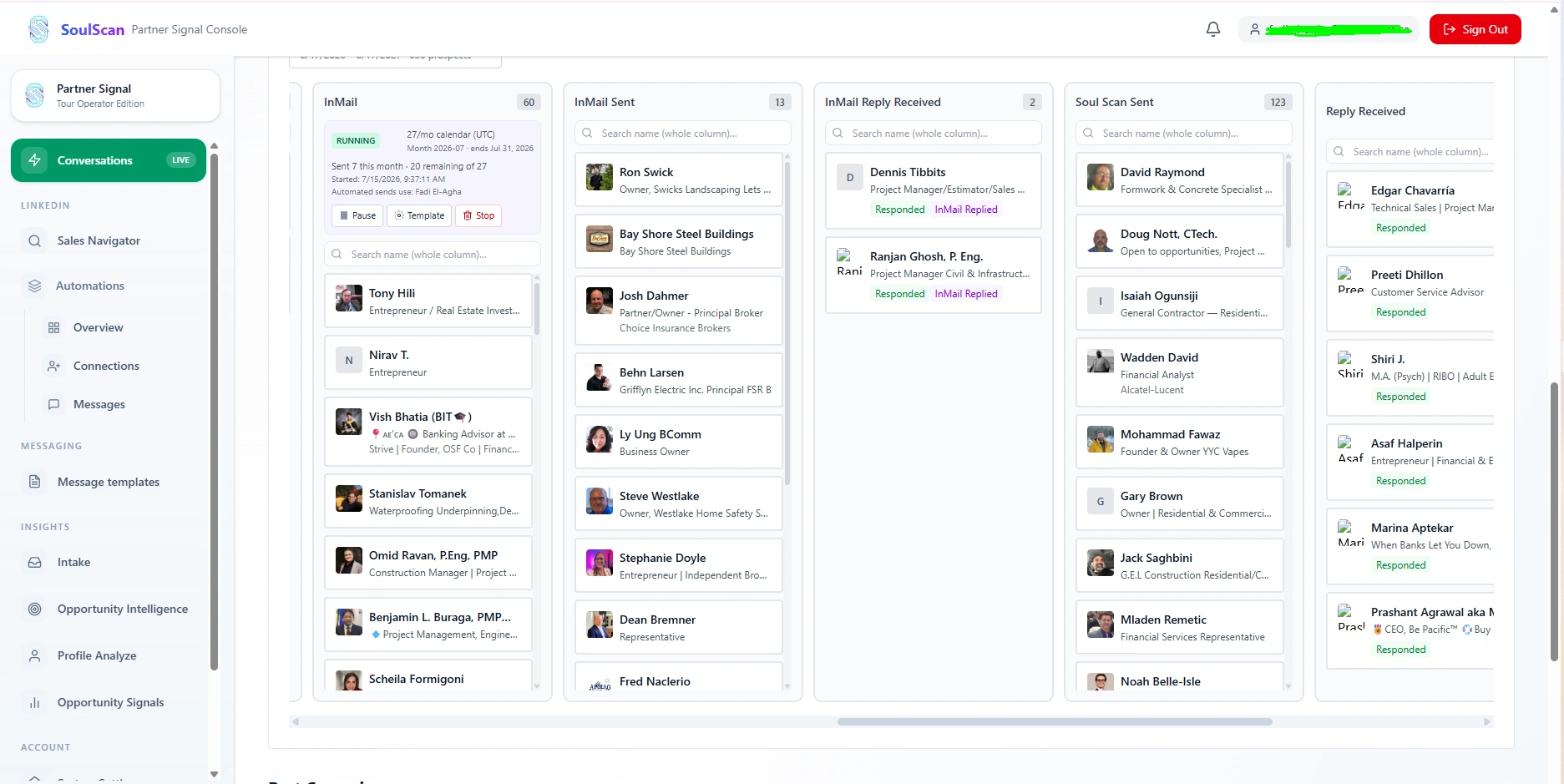Viewport: 1564px width, 784px height.
Task: Open the Connections page
Action: point(106,366)
